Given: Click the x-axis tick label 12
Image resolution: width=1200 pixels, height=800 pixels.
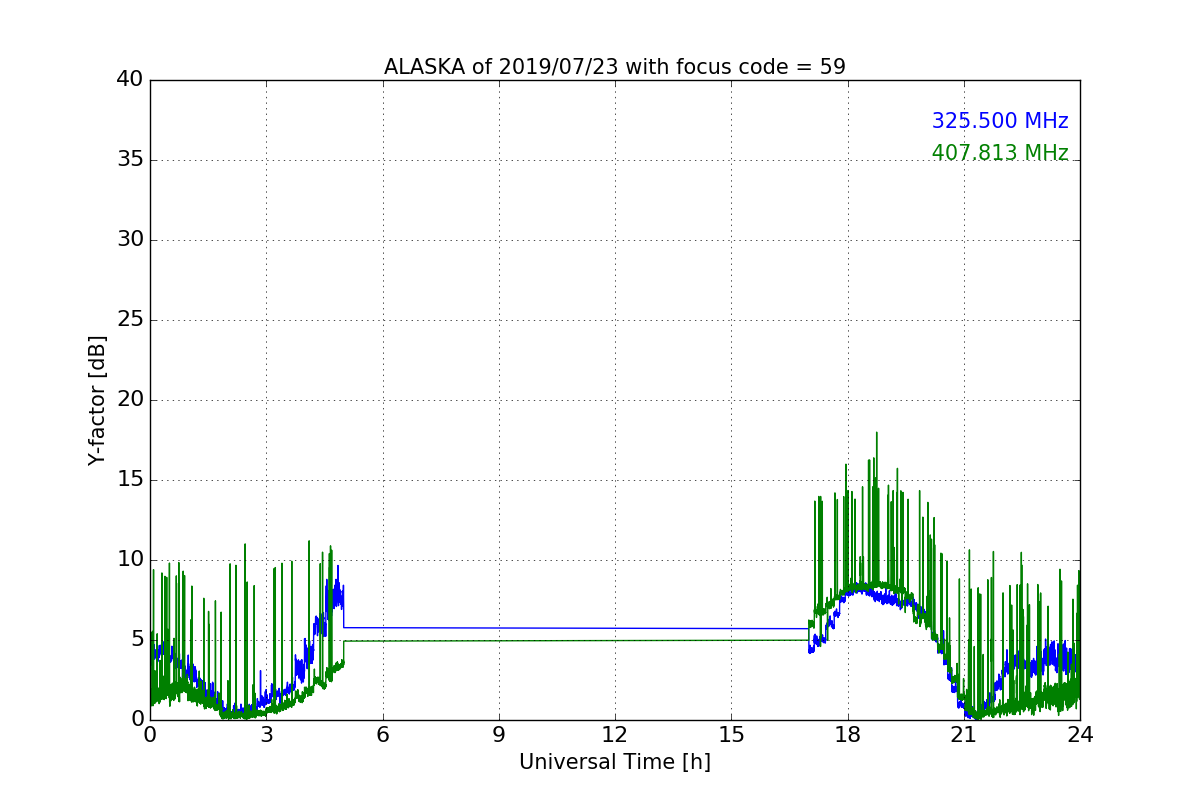Looking at the screenshot, I should coord(615,735).
